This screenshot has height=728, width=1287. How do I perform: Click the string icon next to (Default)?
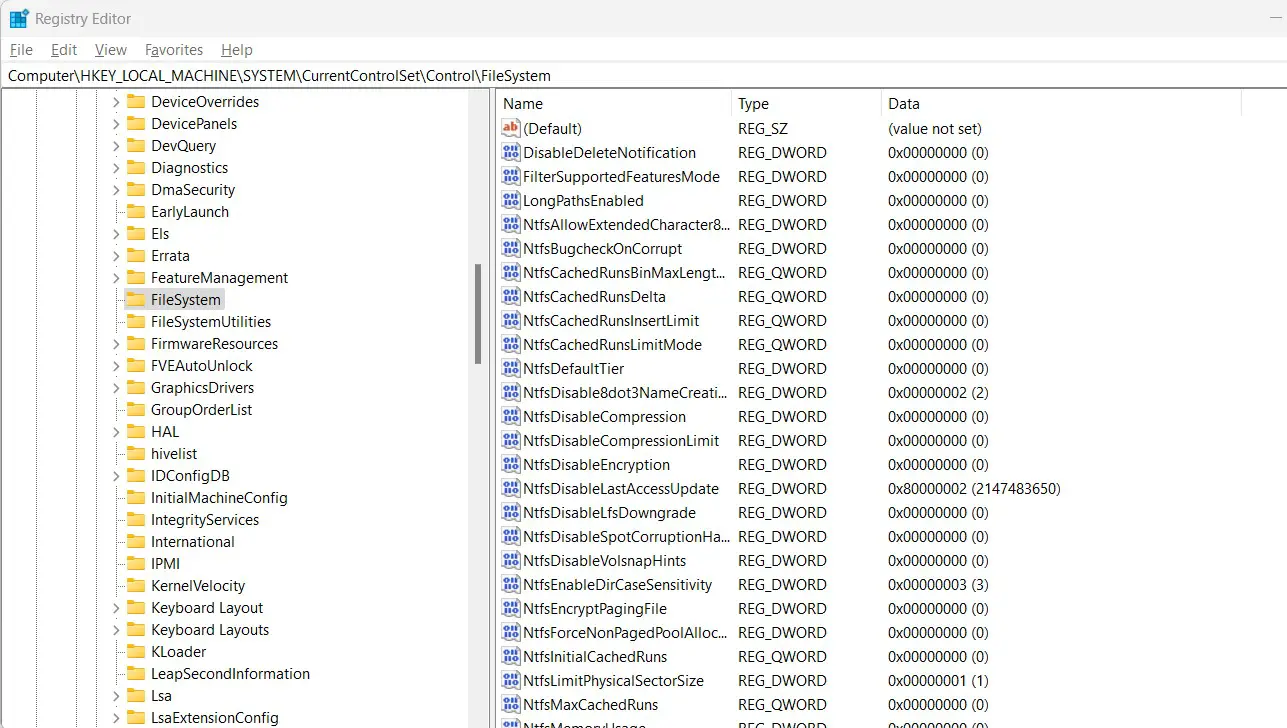511,129
